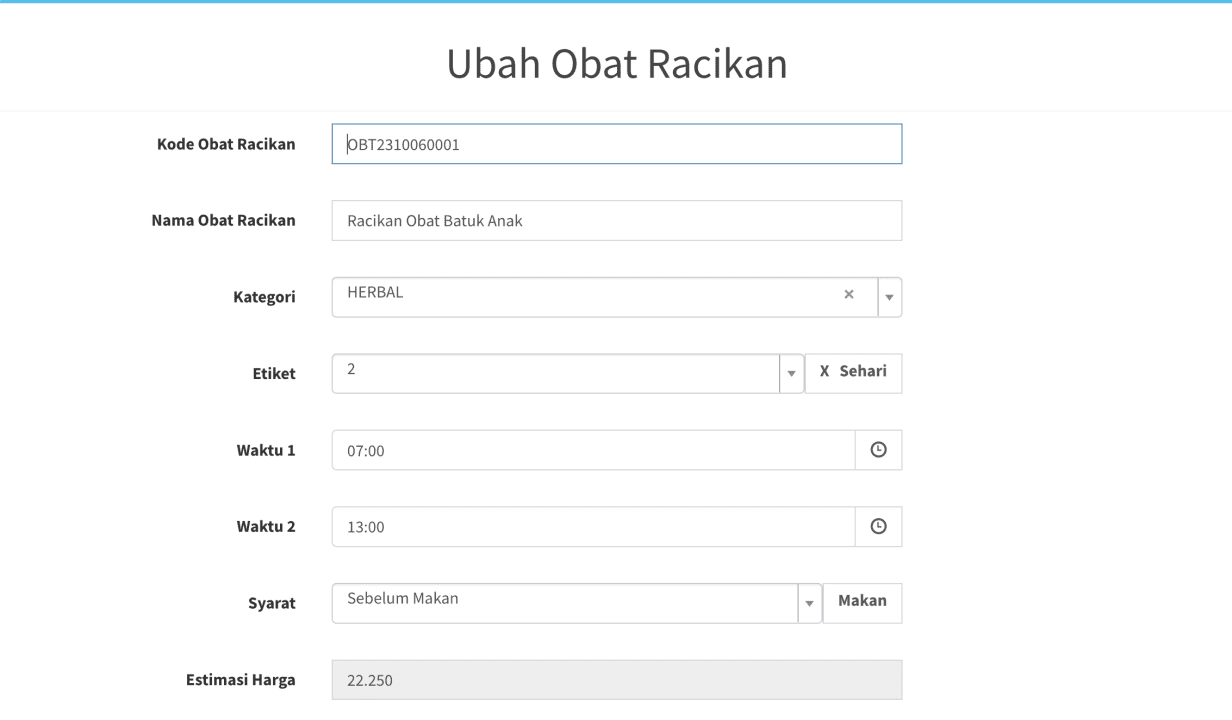Viewport: 1232px width, 720px height.
Task: Click the X Sehari addon label
Action: tap(853, 373)
